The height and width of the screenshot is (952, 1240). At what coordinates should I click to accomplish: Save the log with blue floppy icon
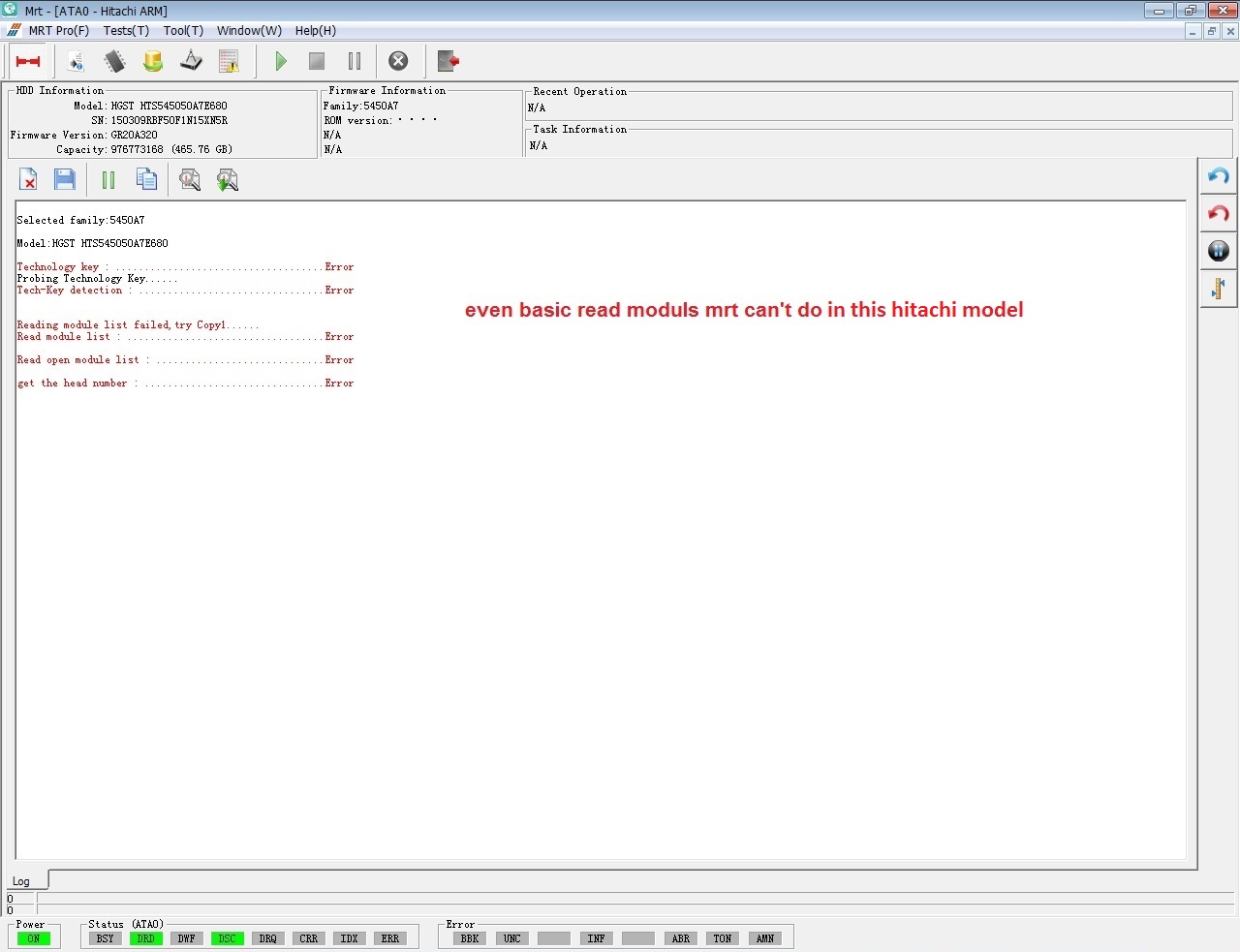pyautogui.click(x=65, y=179)
